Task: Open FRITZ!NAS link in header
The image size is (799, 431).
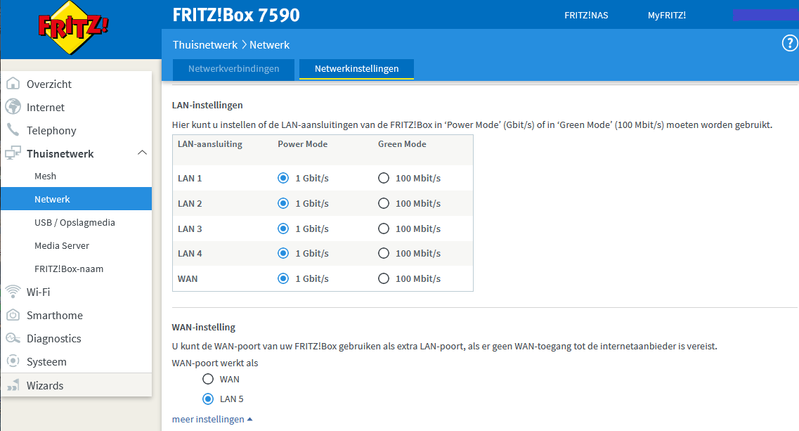Action: point(586,15)
